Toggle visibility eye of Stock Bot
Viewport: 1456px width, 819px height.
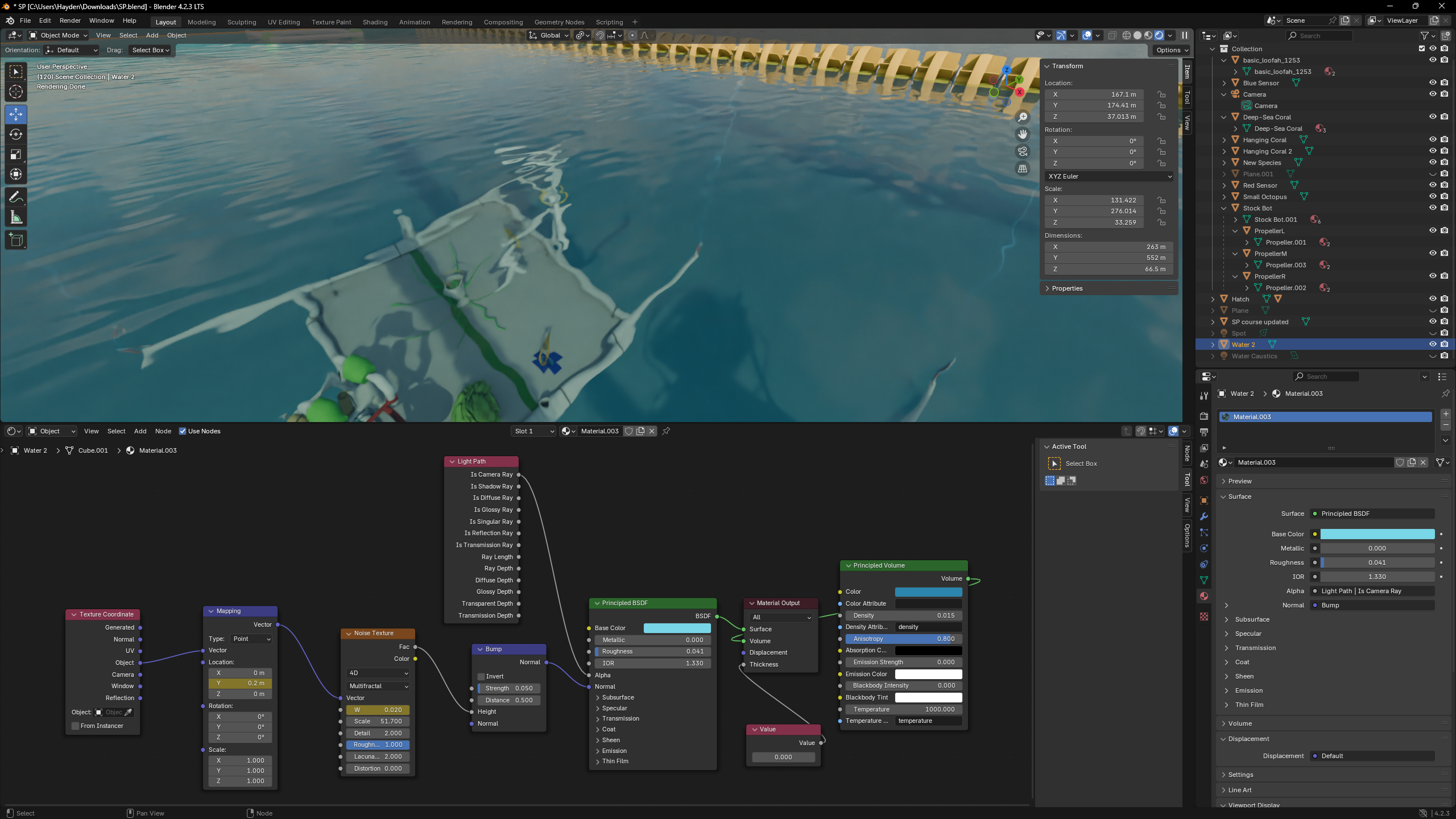click(1433, 208)
